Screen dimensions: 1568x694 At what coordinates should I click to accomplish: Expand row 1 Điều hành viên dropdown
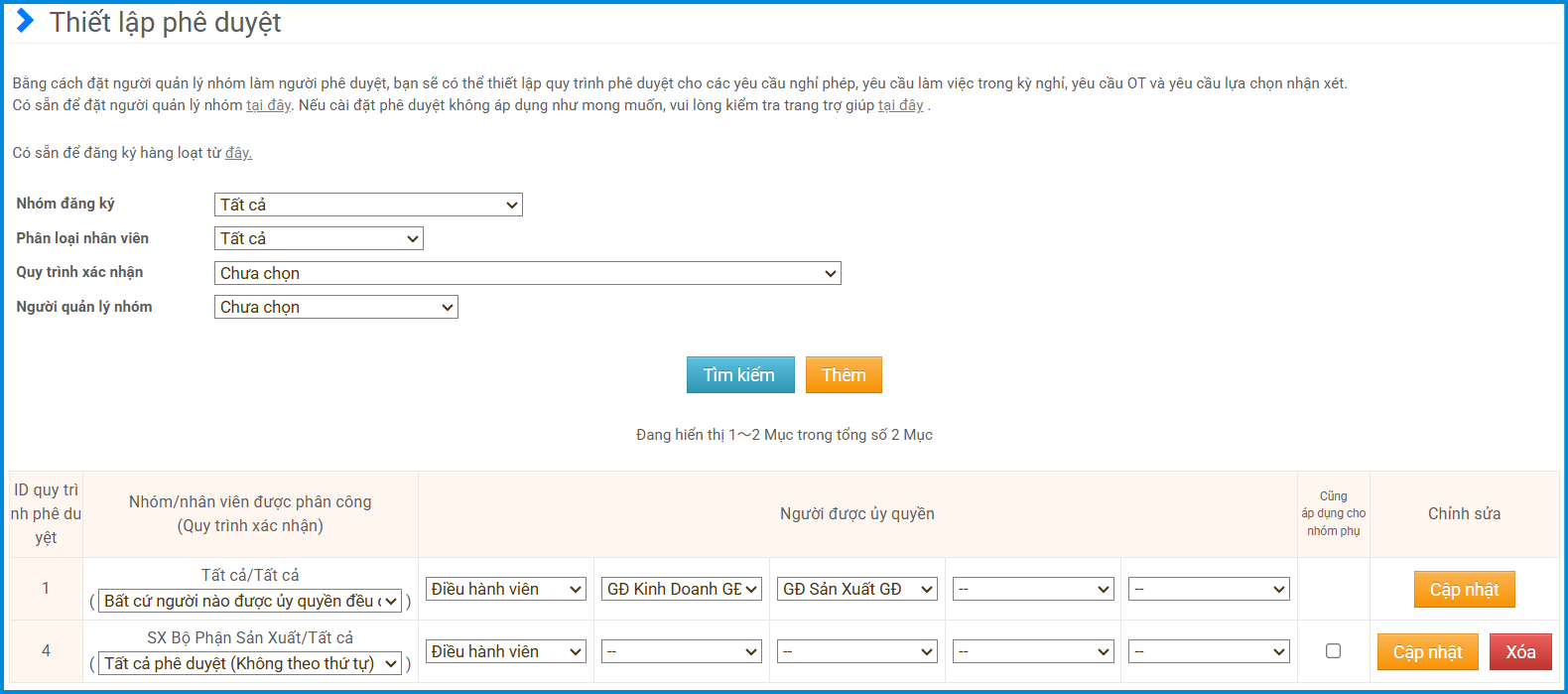point(506,589)
